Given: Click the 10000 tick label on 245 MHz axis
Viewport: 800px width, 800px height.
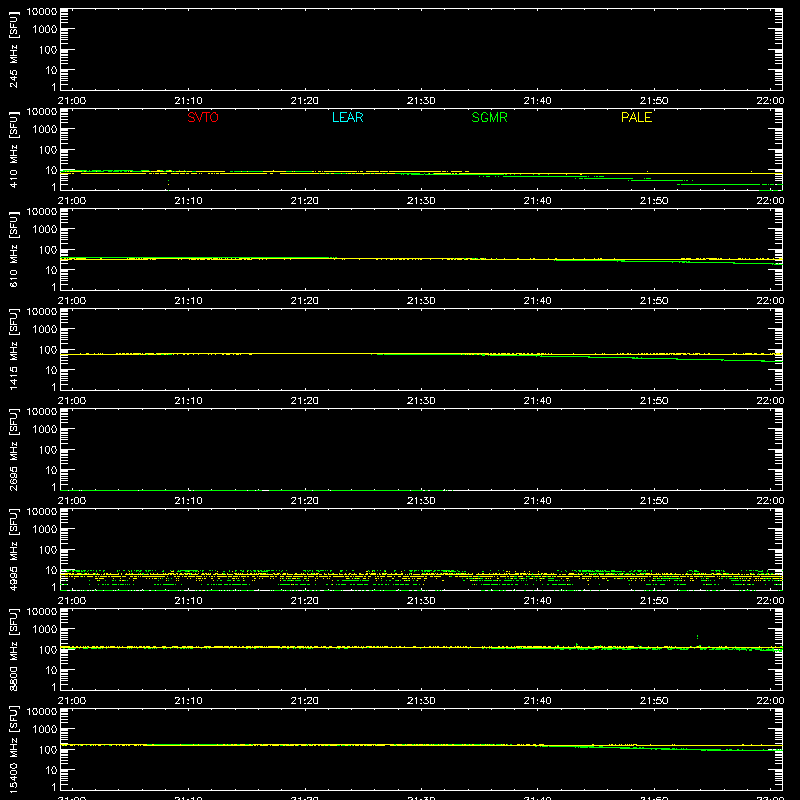Looking at the screenshot, I should [x=42, y=12].
